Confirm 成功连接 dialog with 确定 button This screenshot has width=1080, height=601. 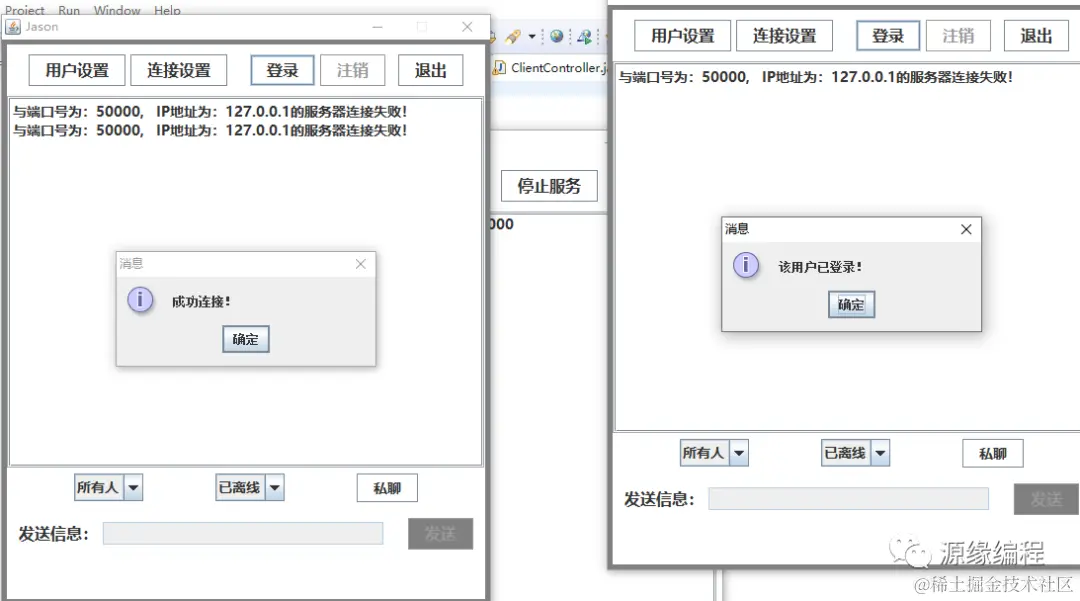(x=245, y=339)
